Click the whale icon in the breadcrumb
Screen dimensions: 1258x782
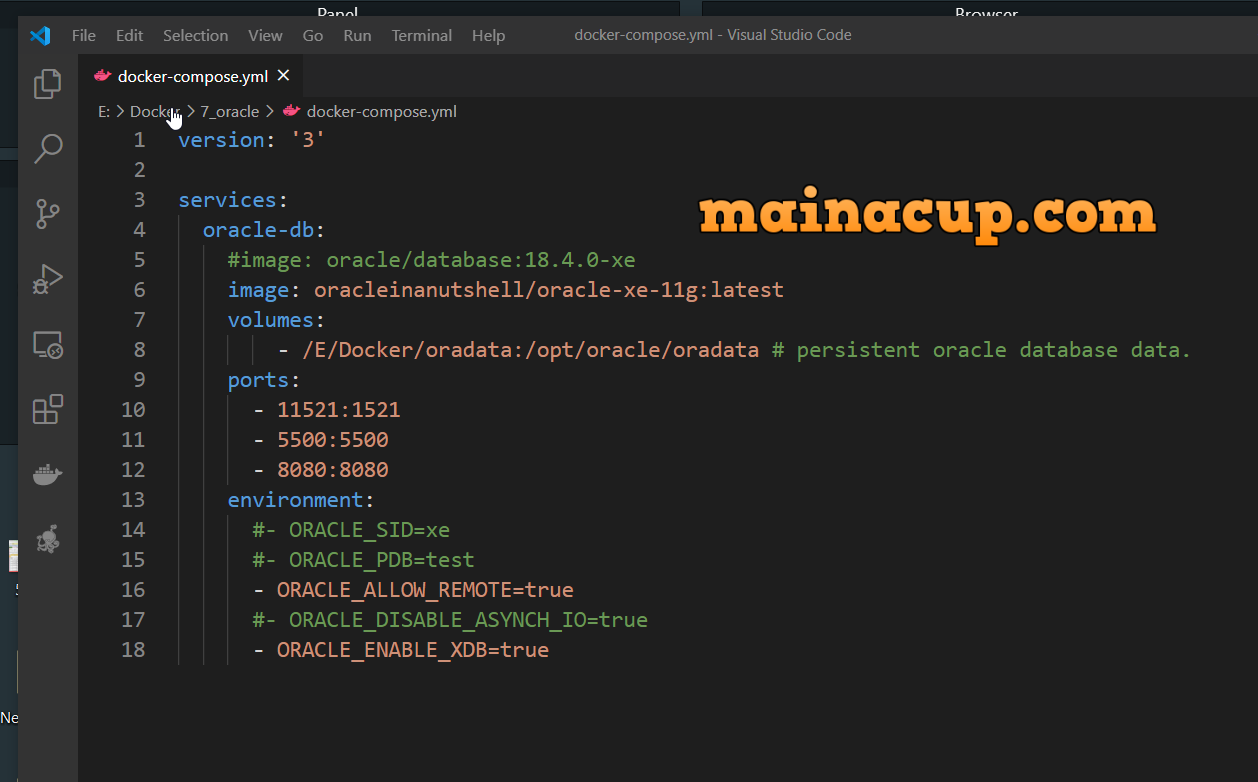291,111
